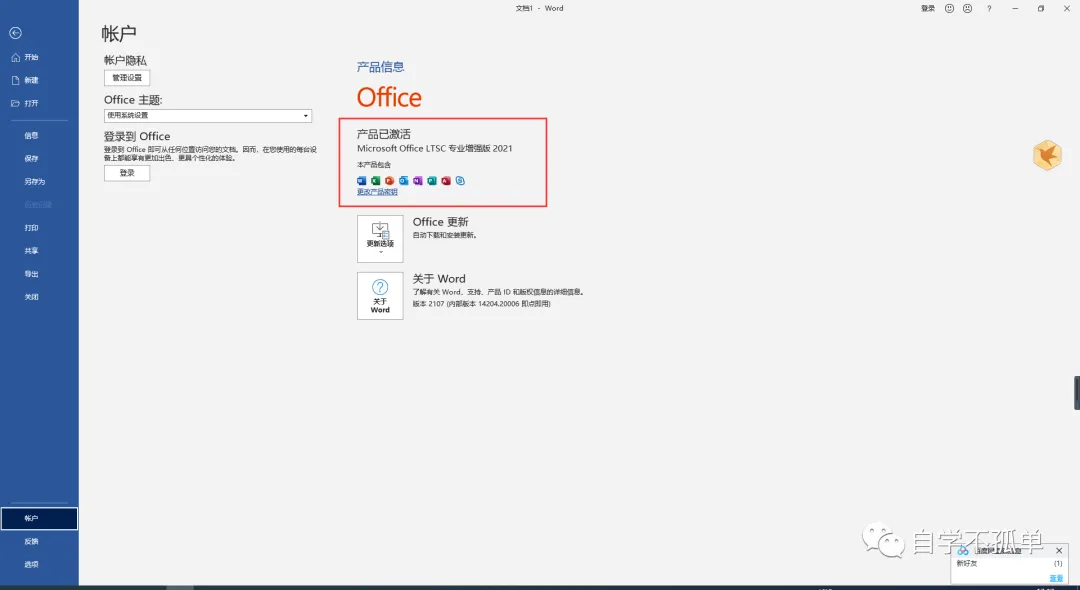Click the Outlook app icon in product list
Screen dimensions: 1080x590
click(404, 181)
